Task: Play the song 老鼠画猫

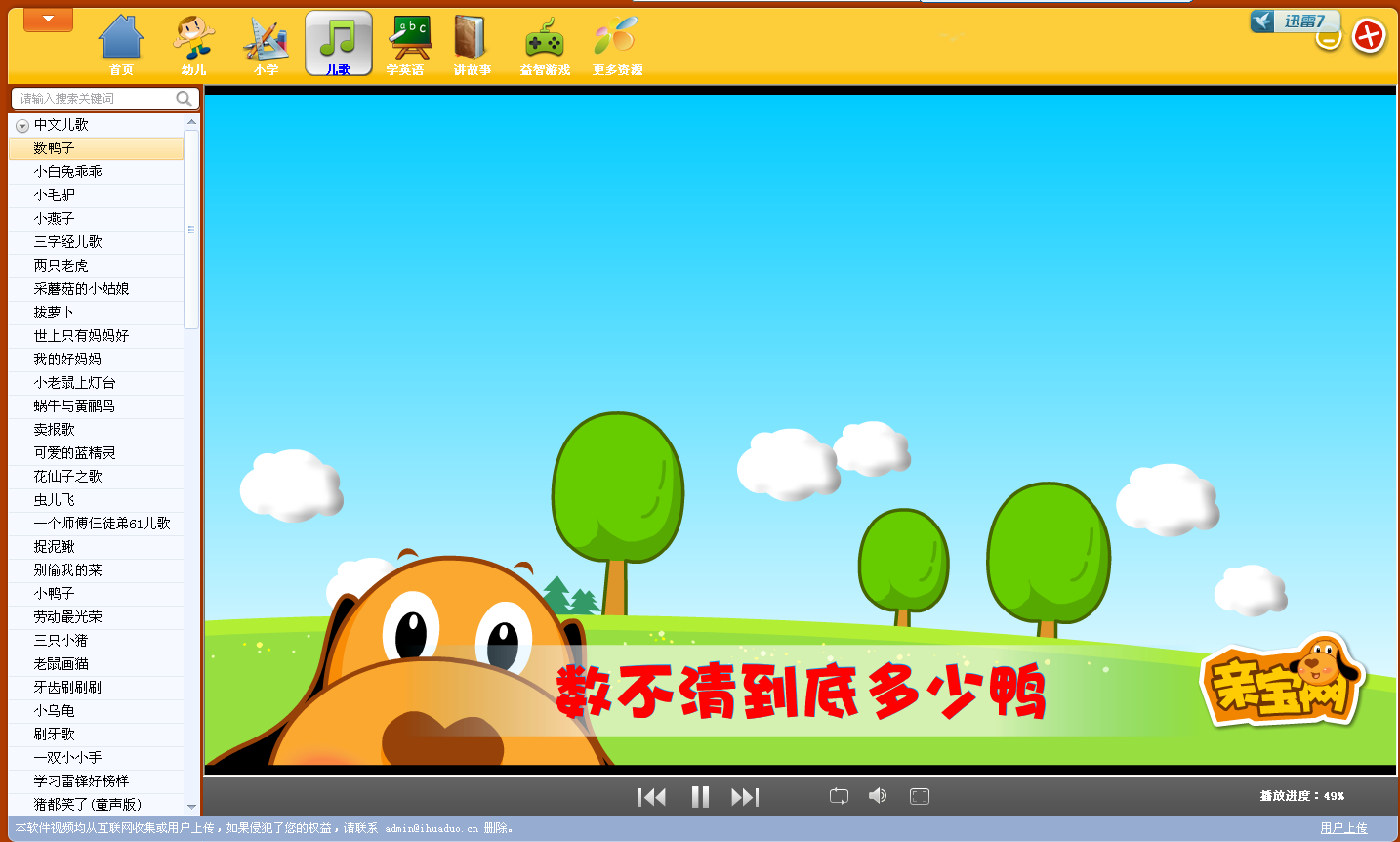Action: tap(96, 664)
